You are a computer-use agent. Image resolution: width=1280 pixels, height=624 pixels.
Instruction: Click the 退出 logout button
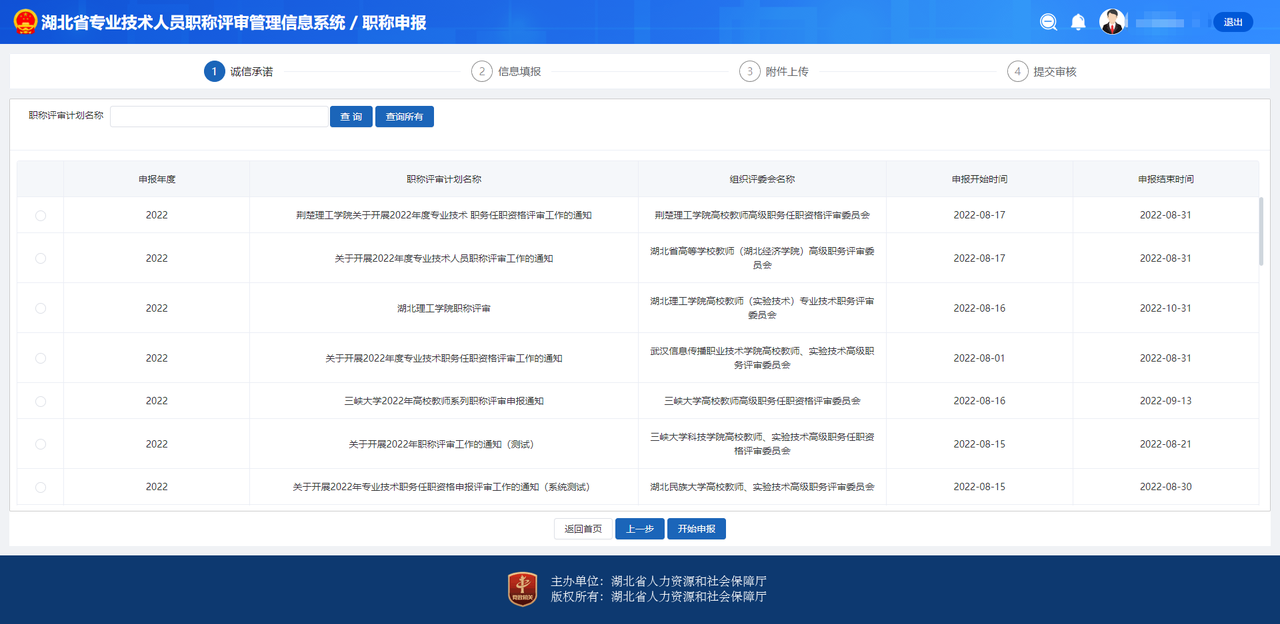coord(1232,22)
